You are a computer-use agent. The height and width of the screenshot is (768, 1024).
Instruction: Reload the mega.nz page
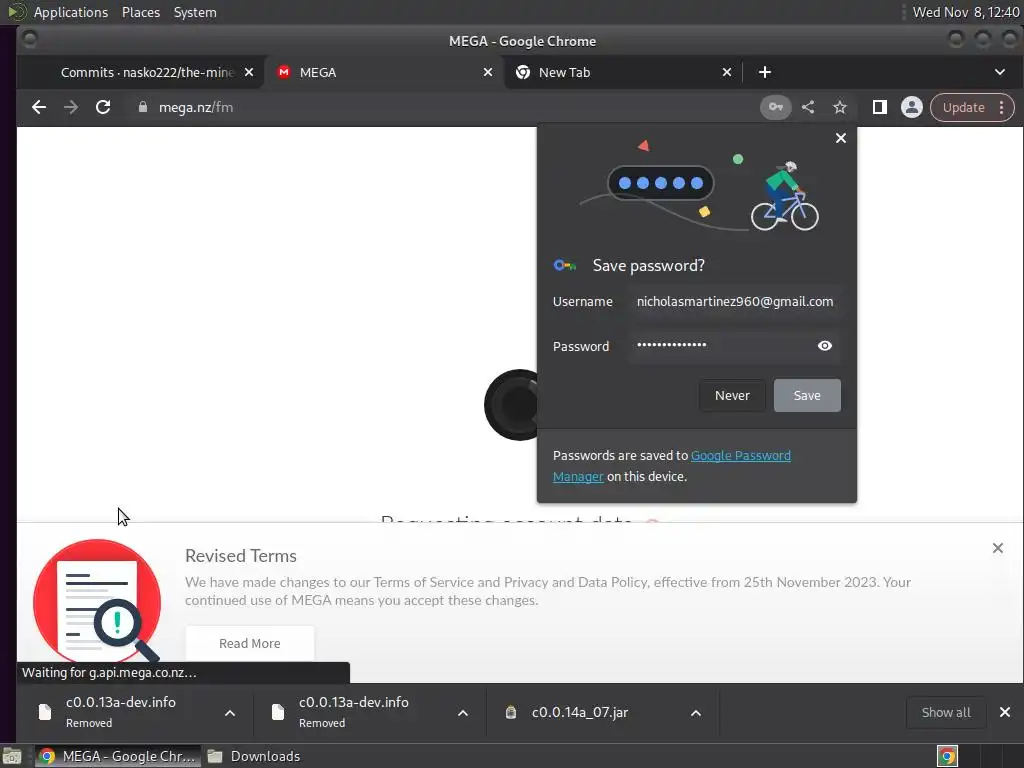coord(103,108)
